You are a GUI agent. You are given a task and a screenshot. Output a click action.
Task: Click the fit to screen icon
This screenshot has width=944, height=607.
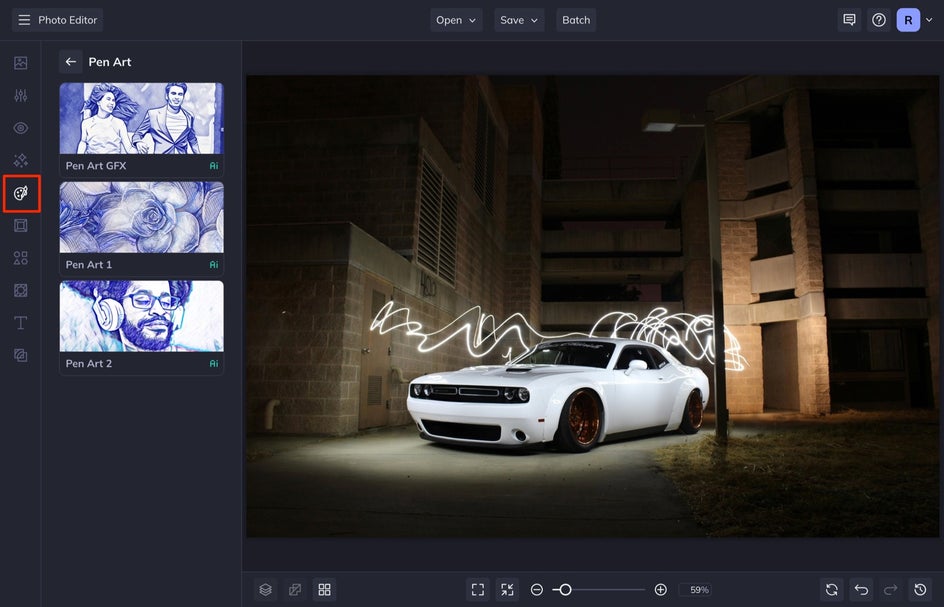[x=478, y=590]
